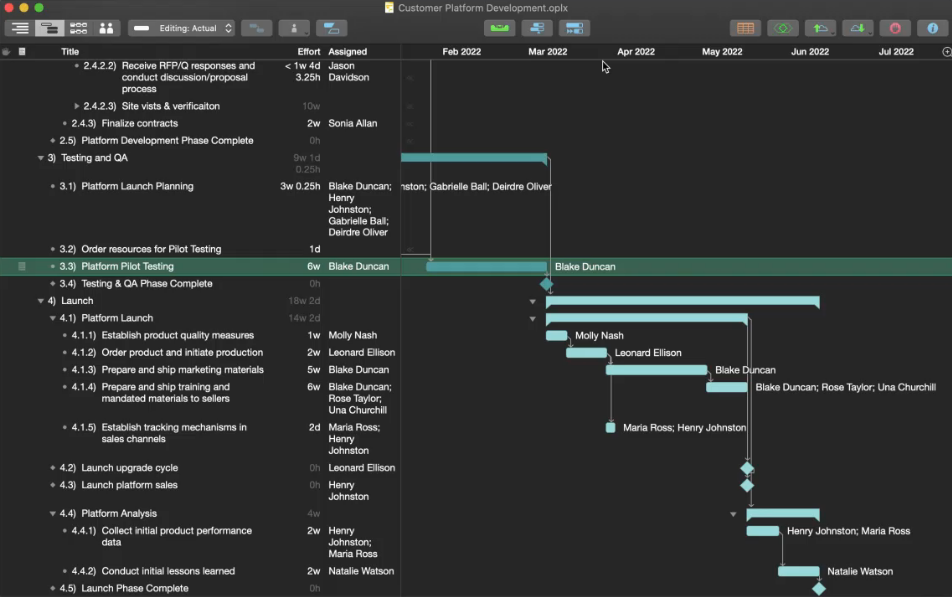Click the assign resource person icon

tap(294, 28)
